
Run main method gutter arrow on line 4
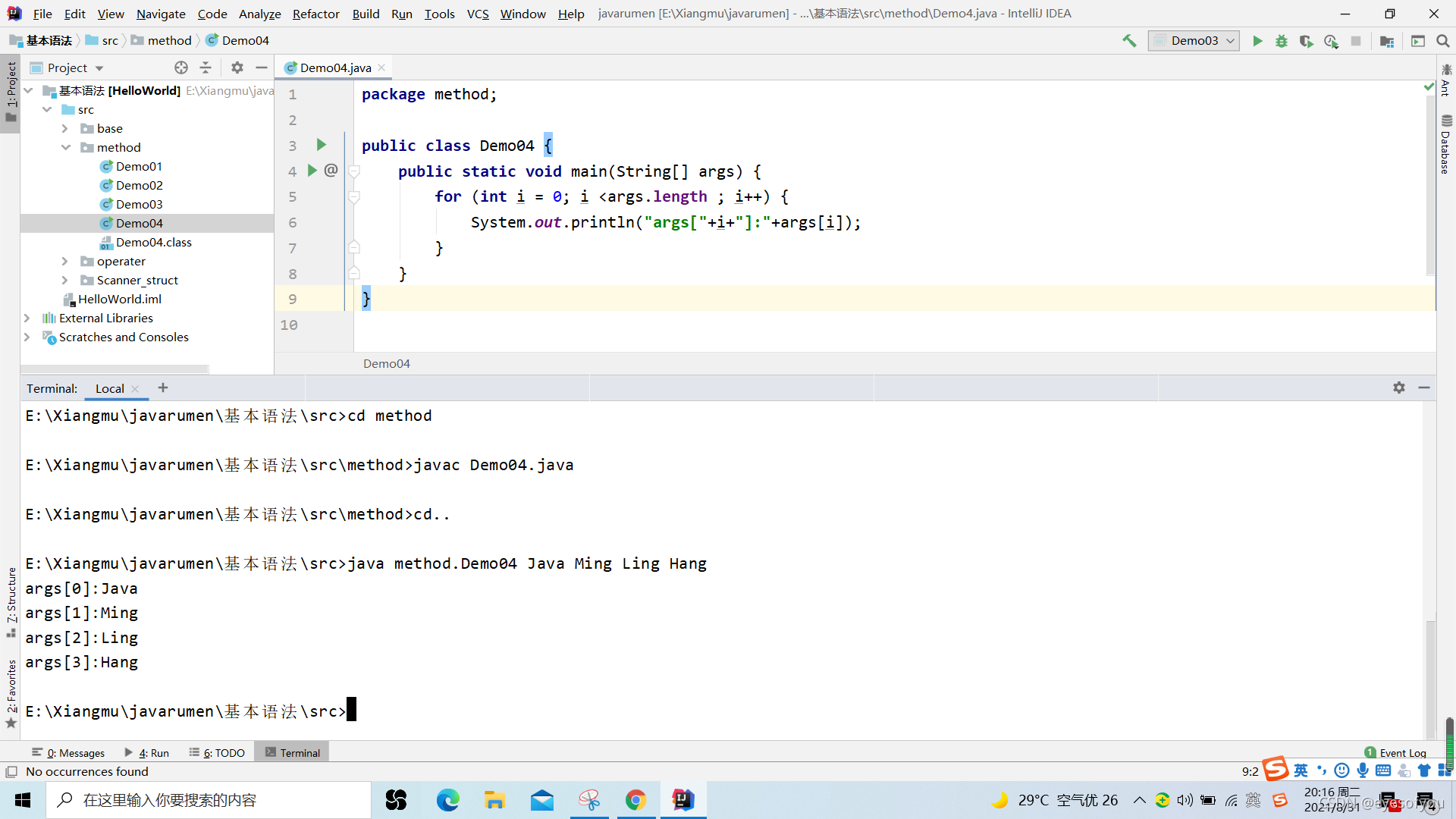point(312,171)
